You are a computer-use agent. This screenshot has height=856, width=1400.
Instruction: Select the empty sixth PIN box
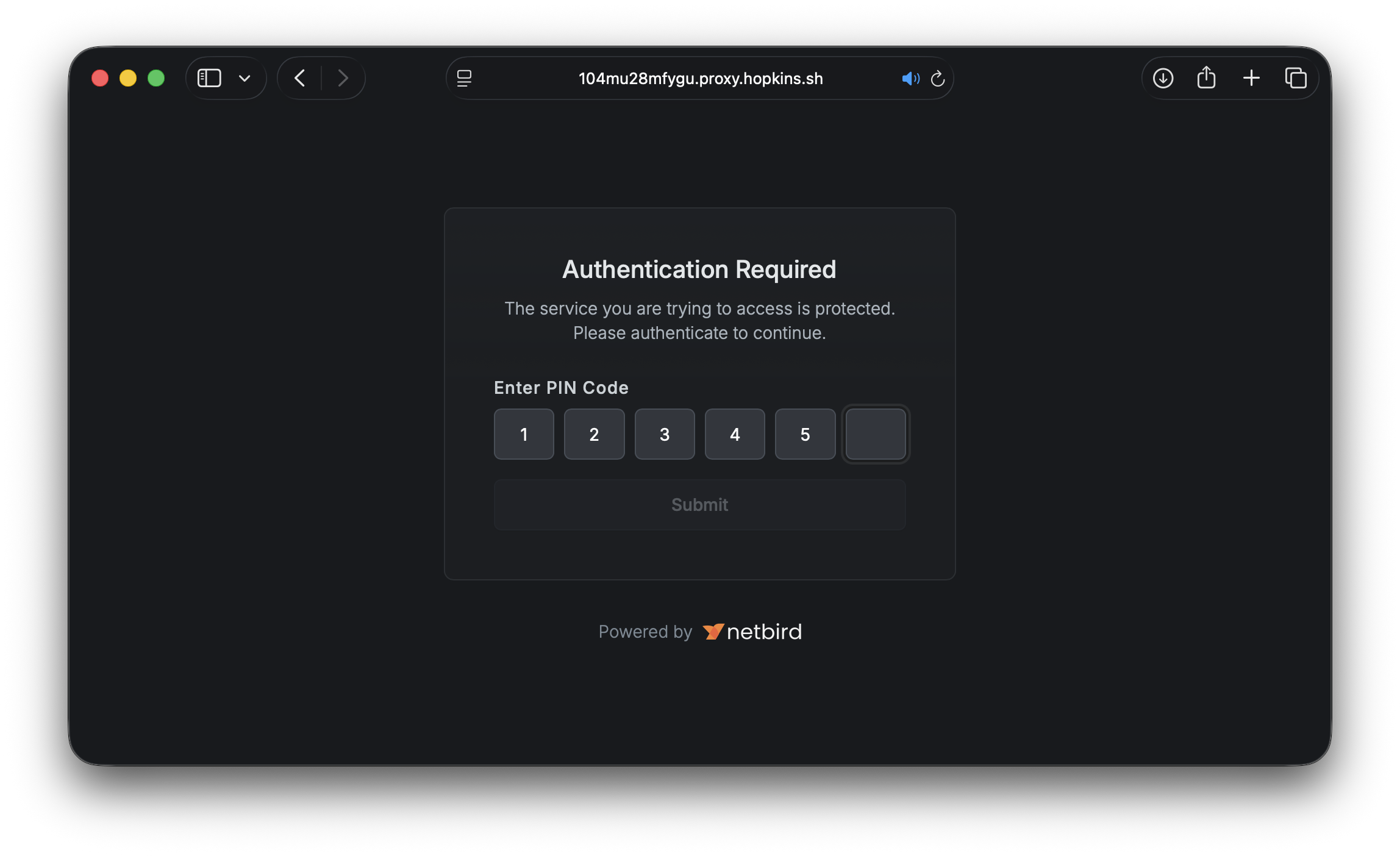(x=876, y=434)
